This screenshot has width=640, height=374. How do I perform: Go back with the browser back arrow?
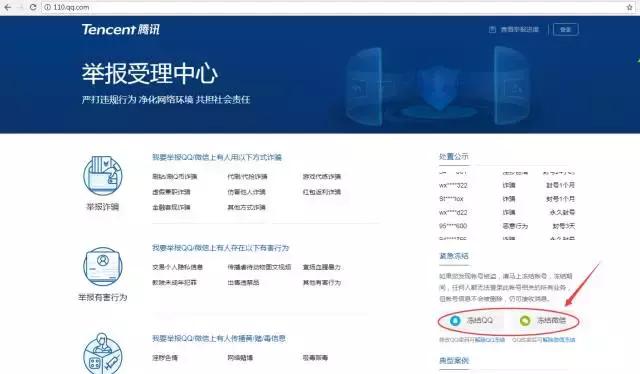pos(7,7)
